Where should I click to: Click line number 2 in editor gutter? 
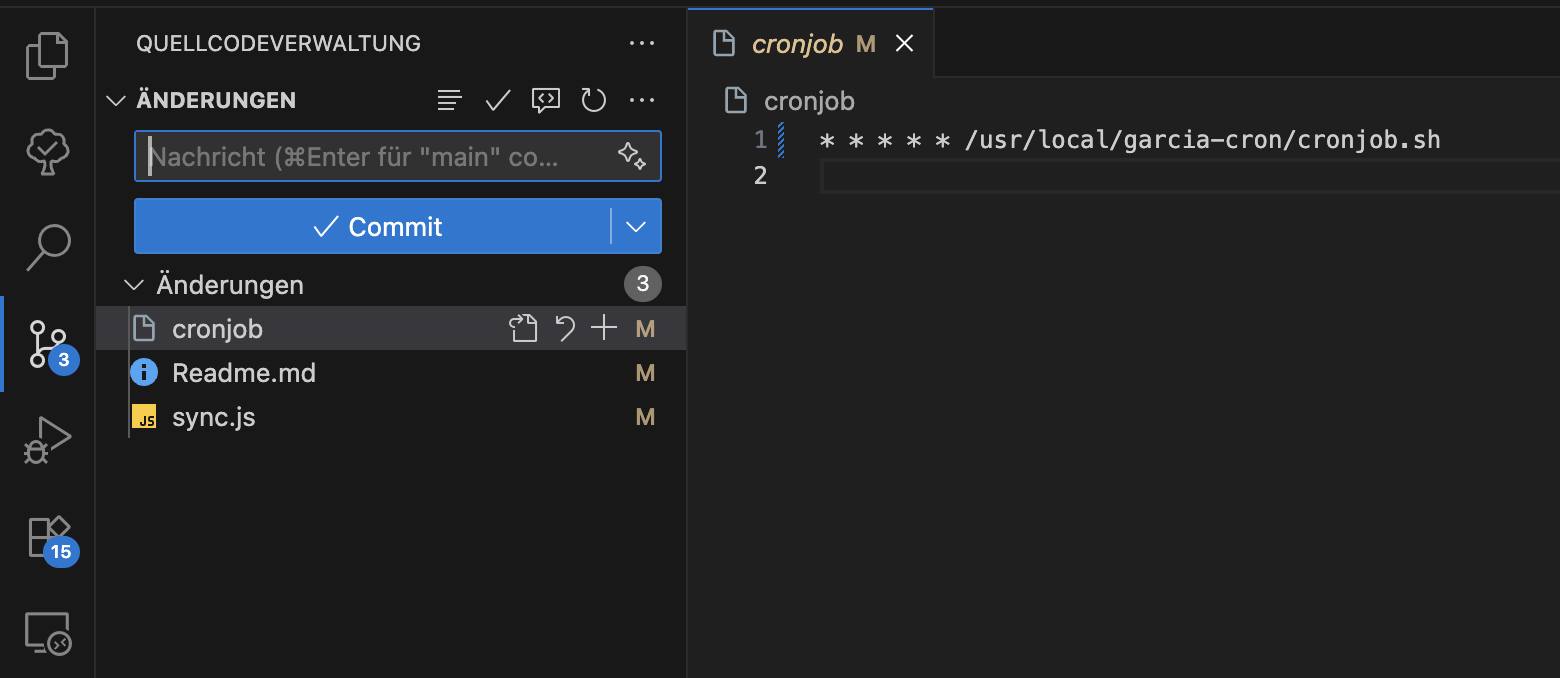pos(760,176)
